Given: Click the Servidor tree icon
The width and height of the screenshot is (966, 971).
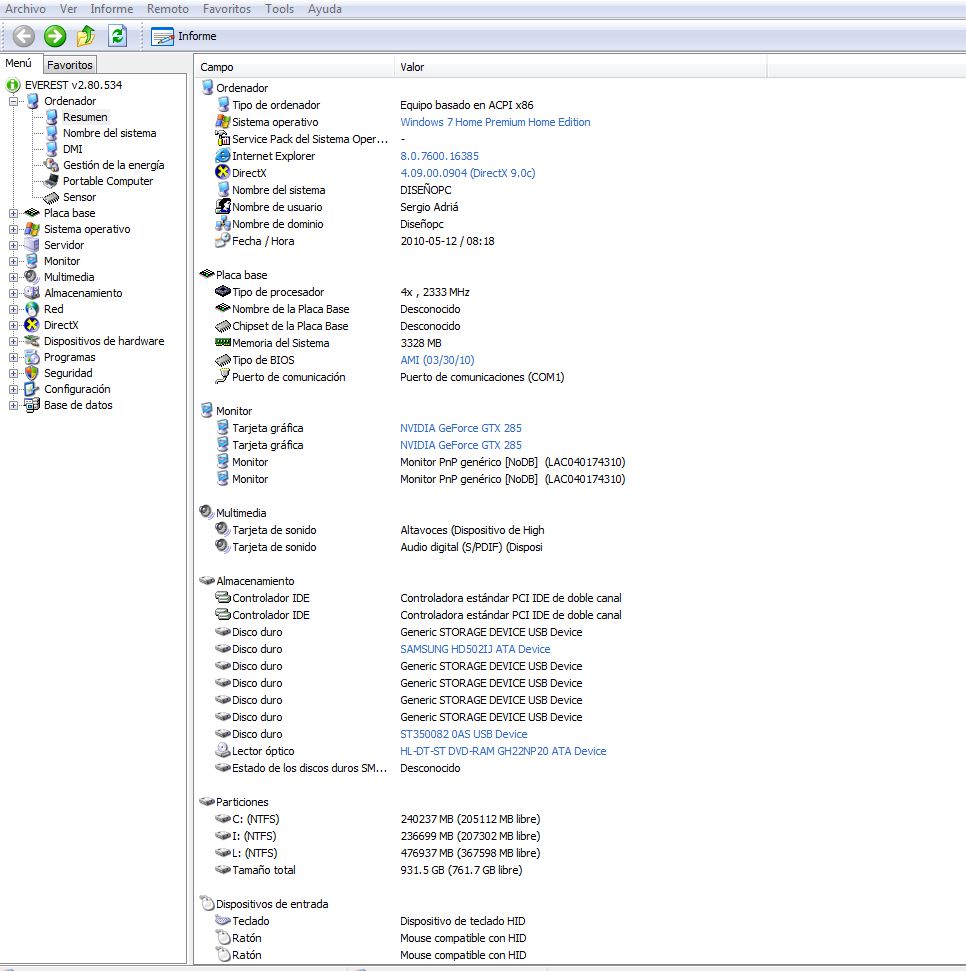Looking at the screenshot, I should coord(32,245).
